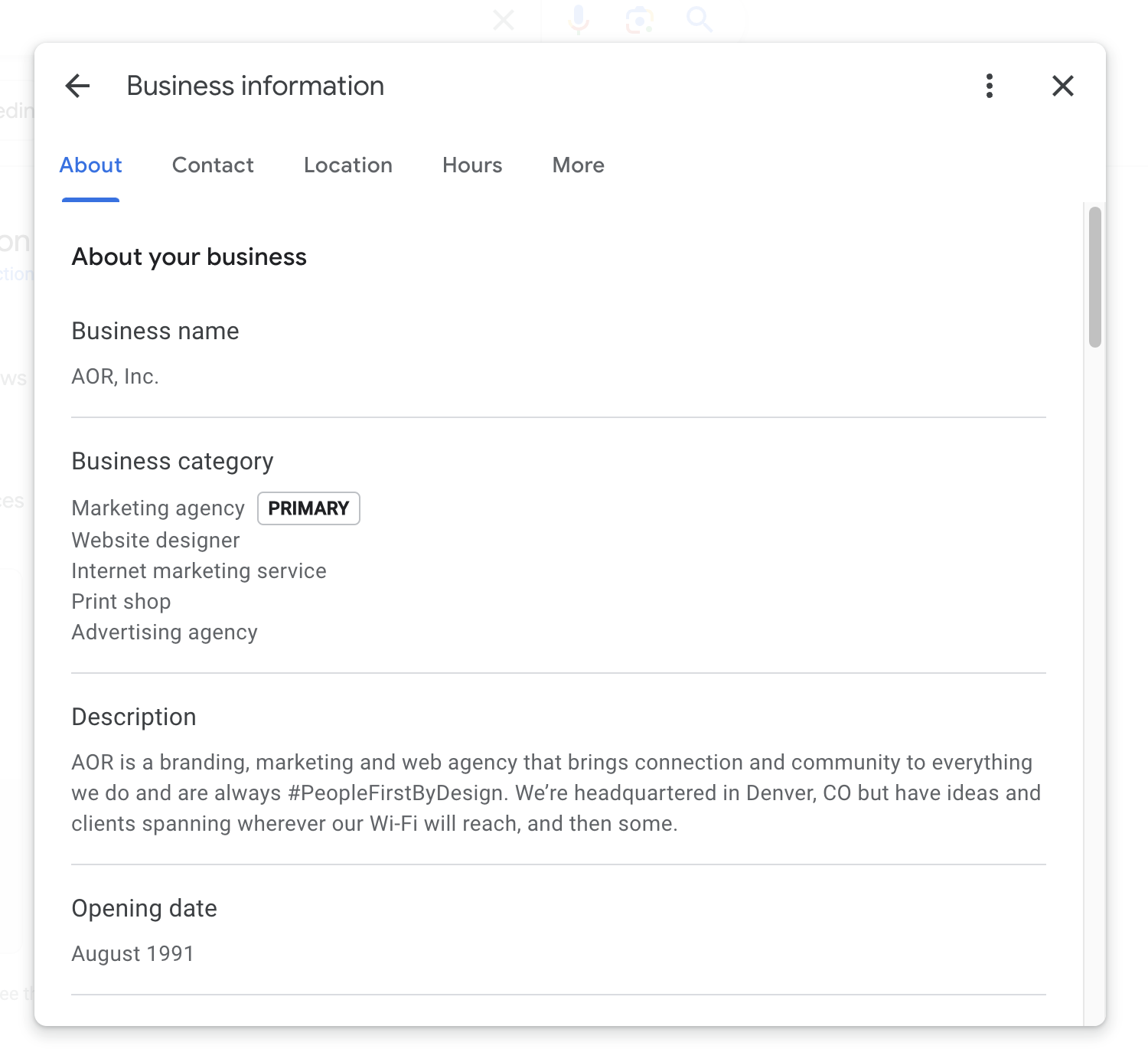Viewport: 1148px width, 1049px height.
Task: Click the Print shop category
Action: tap(121, 602)
